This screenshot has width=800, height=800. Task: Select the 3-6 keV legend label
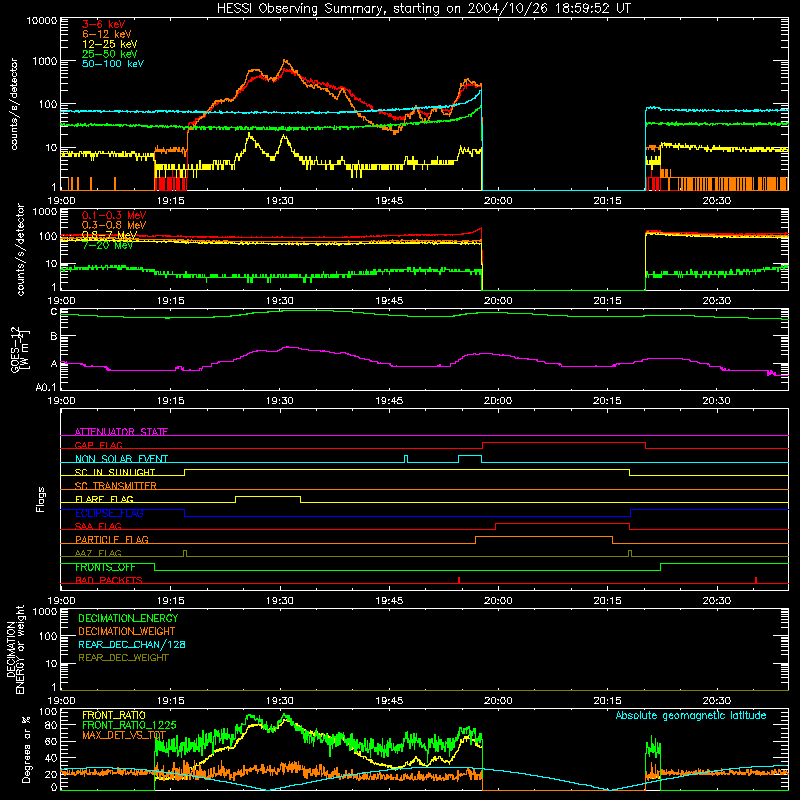[104, 24]
